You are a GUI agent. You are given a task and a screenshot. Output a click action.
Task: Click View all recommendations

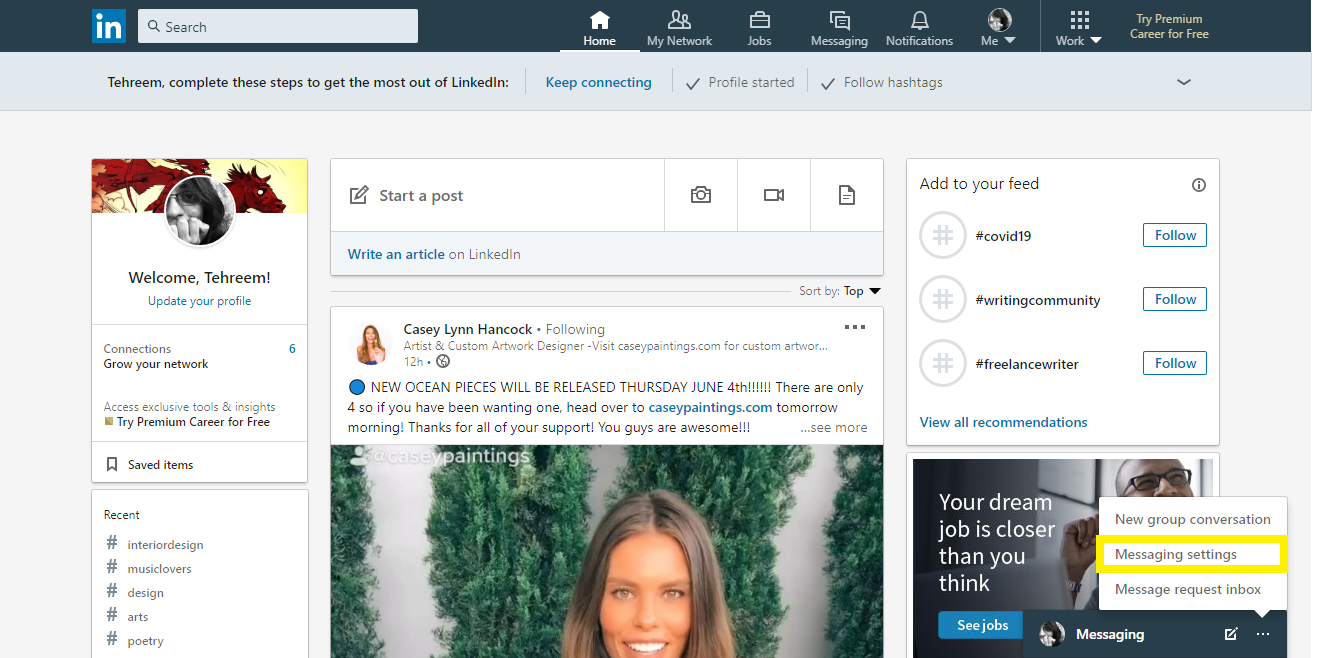(1003, 422)
